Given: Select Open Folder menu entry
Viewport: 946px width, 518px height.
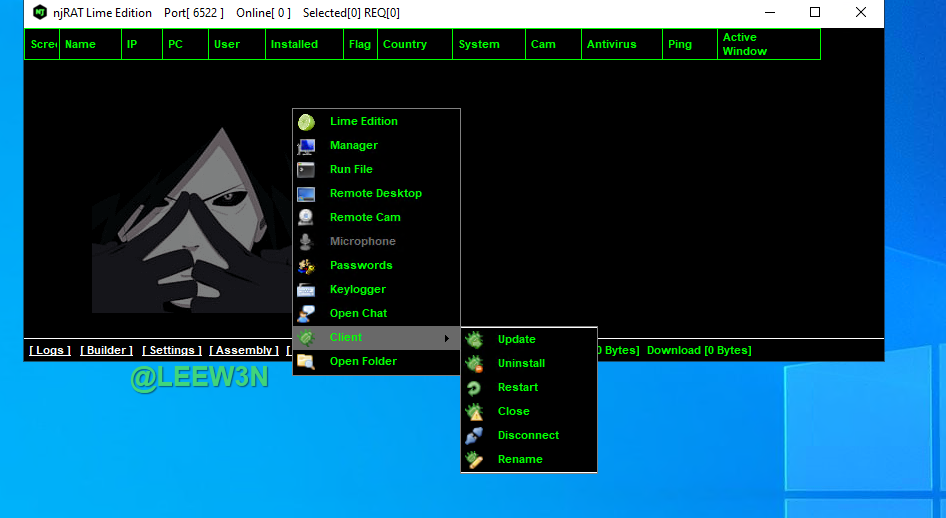Looking at the screenshot, I should [363, 361].
